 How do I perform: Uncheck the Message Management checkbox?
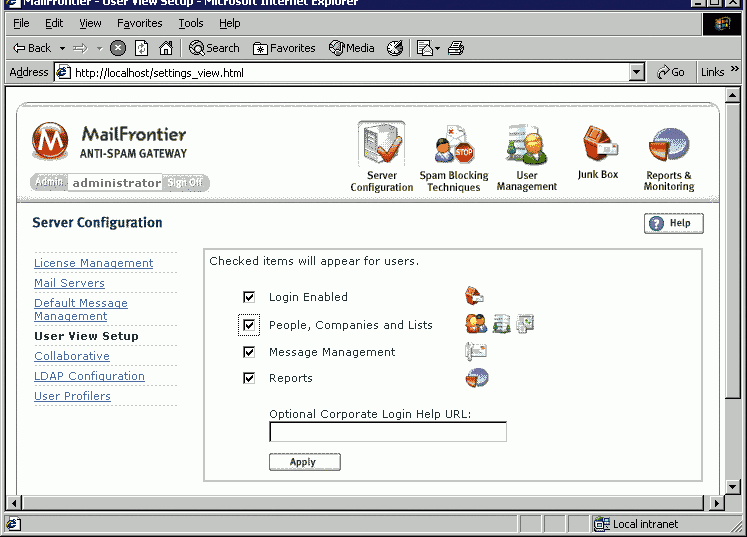coord(249,352)
